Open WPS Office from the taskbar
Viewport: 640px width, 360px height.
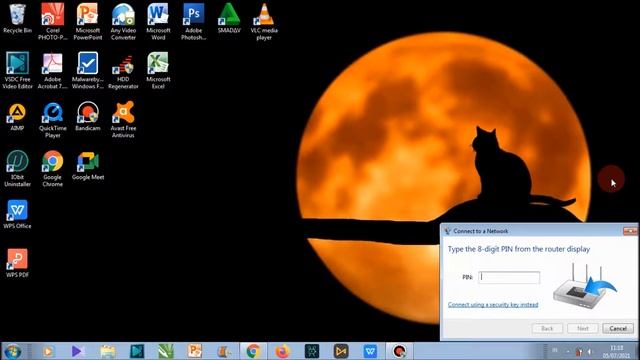370,351
